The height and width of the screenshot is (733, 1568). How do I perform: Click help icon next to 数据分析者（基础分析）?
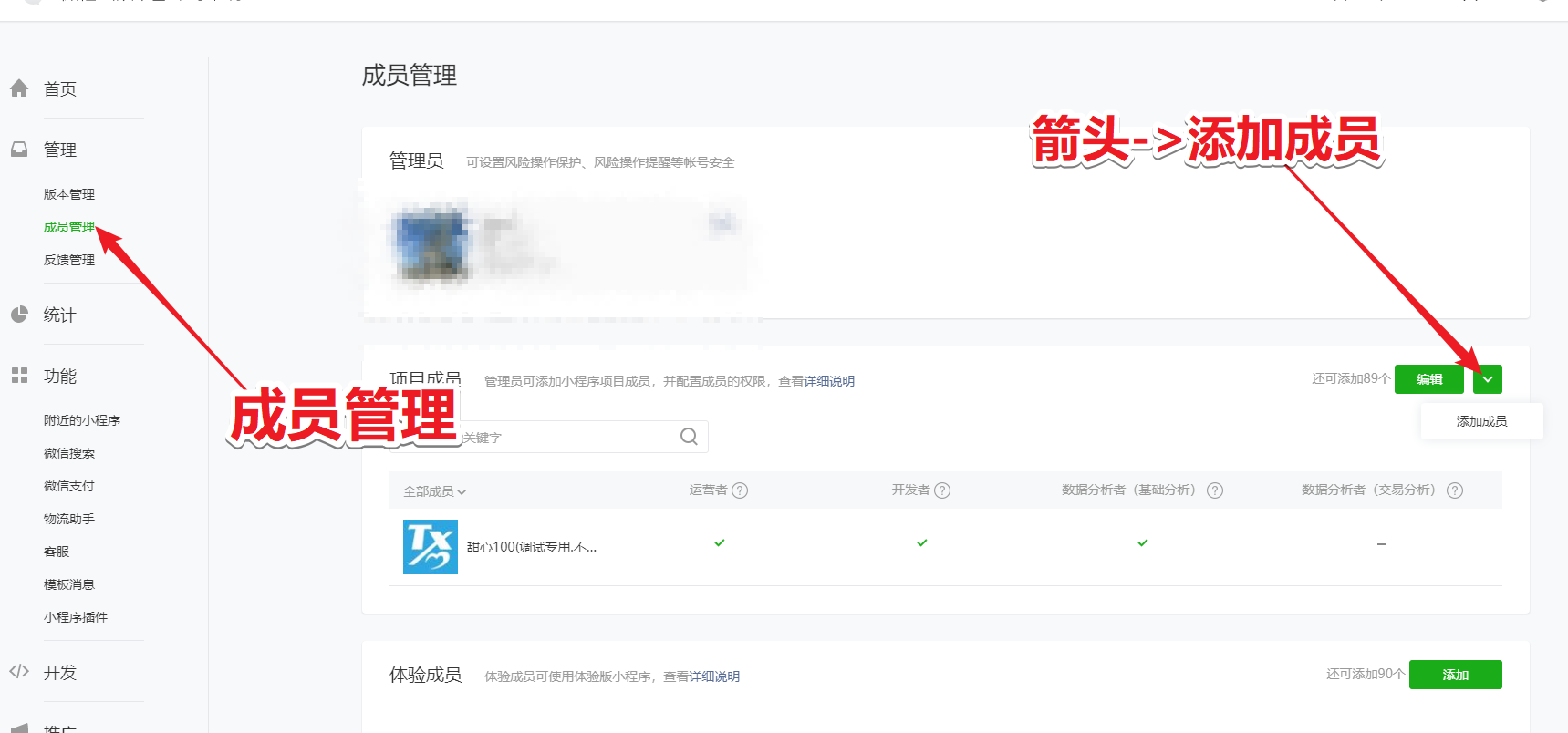click(x=1215, y=490)
